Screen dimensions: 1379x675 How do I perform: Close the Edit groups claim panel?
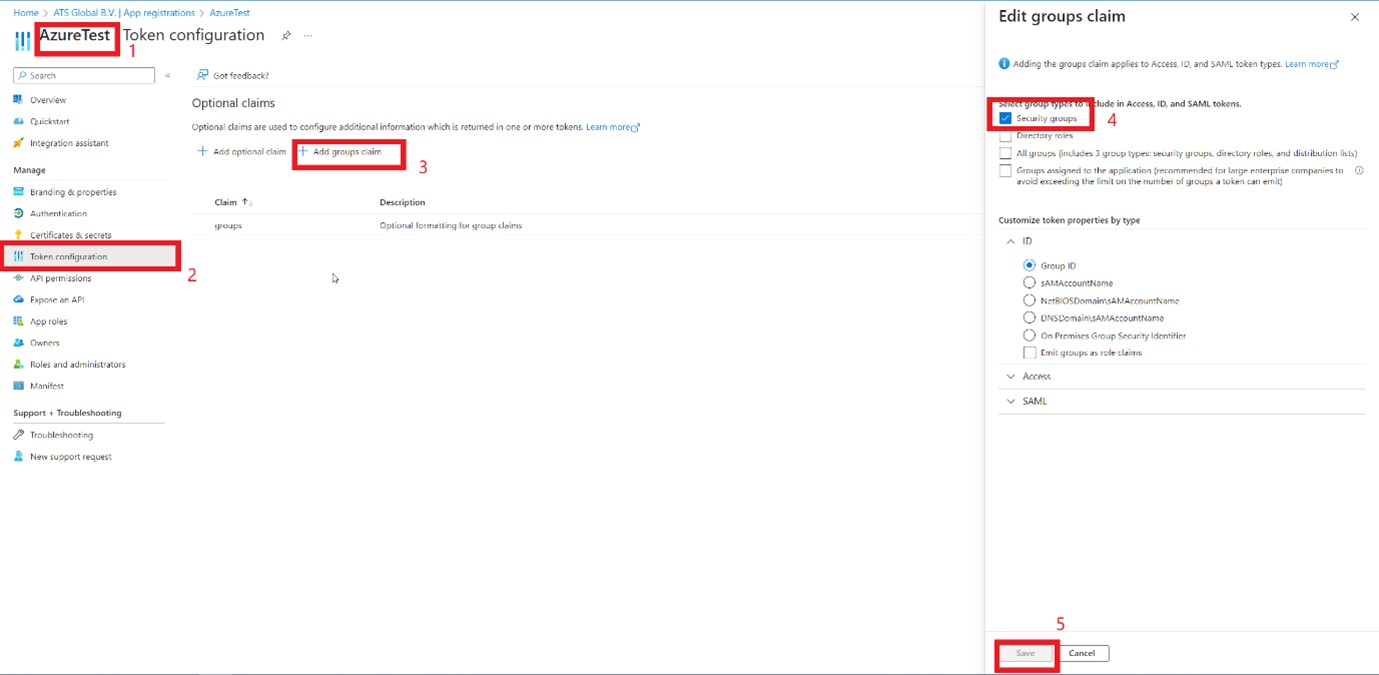[x=1355, y=17]
